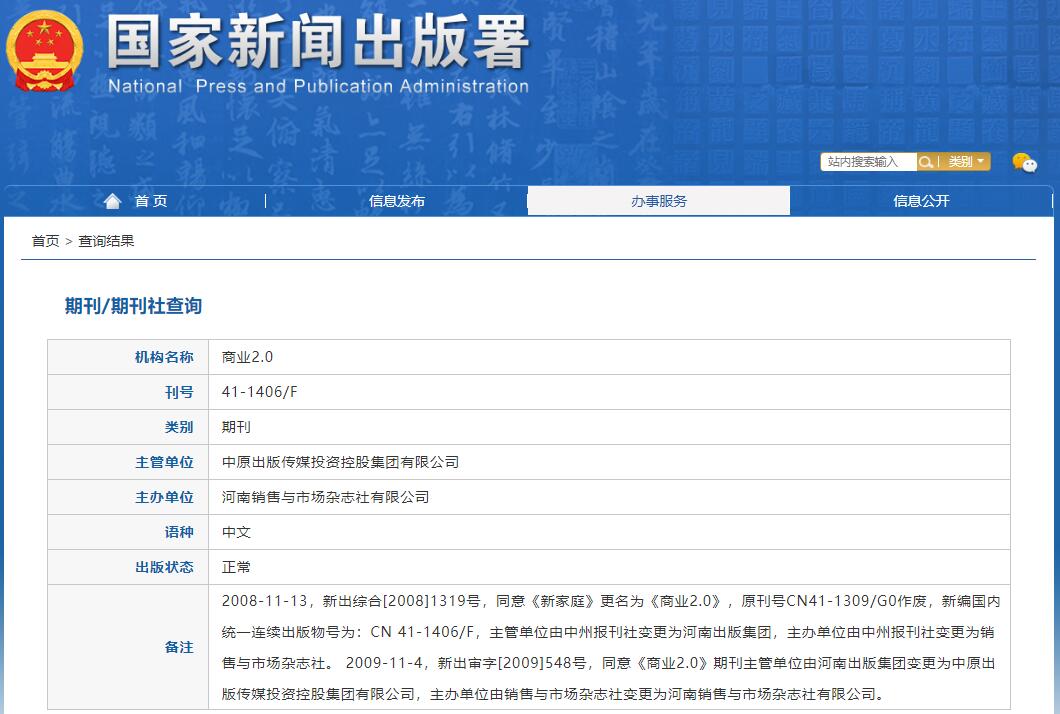The height and width of the screenshot is (714, 1060).
Task: Click the magnifier search icon
Action: pos(925,162)
